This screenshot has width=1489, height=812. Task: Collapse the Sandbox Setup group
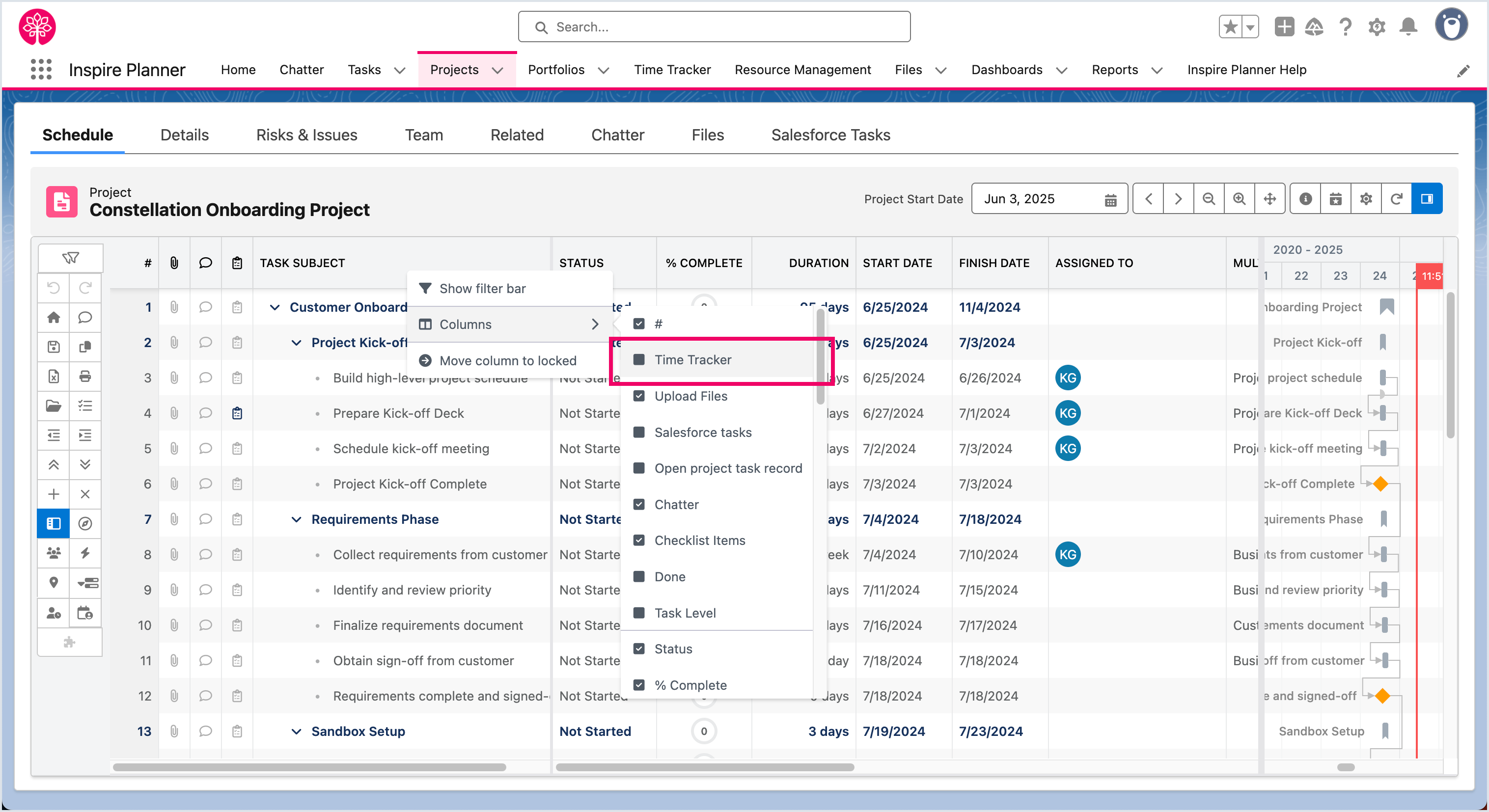click(x=297, y=731)
